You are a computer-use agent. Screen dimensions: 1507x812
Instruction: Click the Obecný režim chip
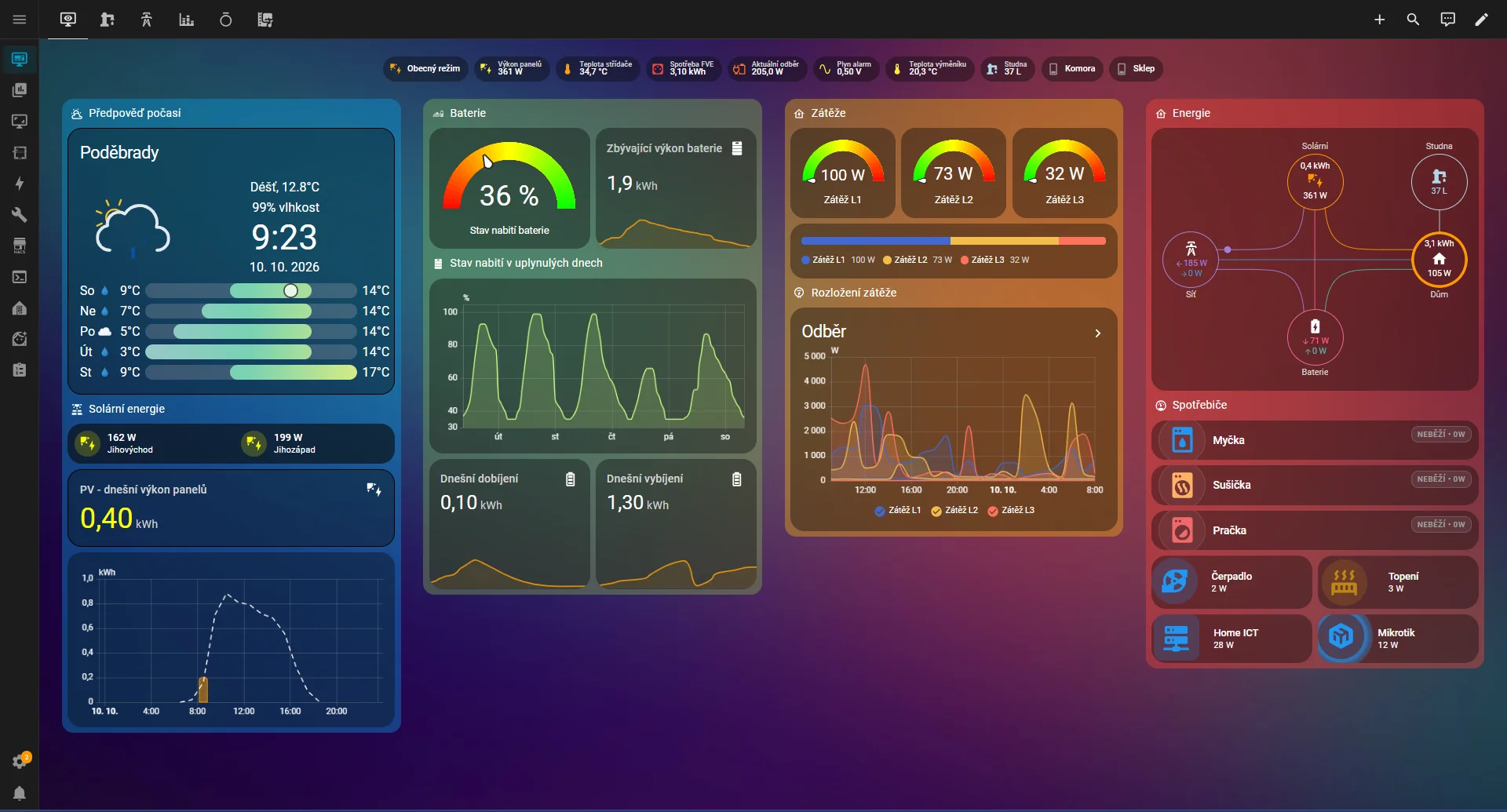pyautogui.click(x=426, y=69)
